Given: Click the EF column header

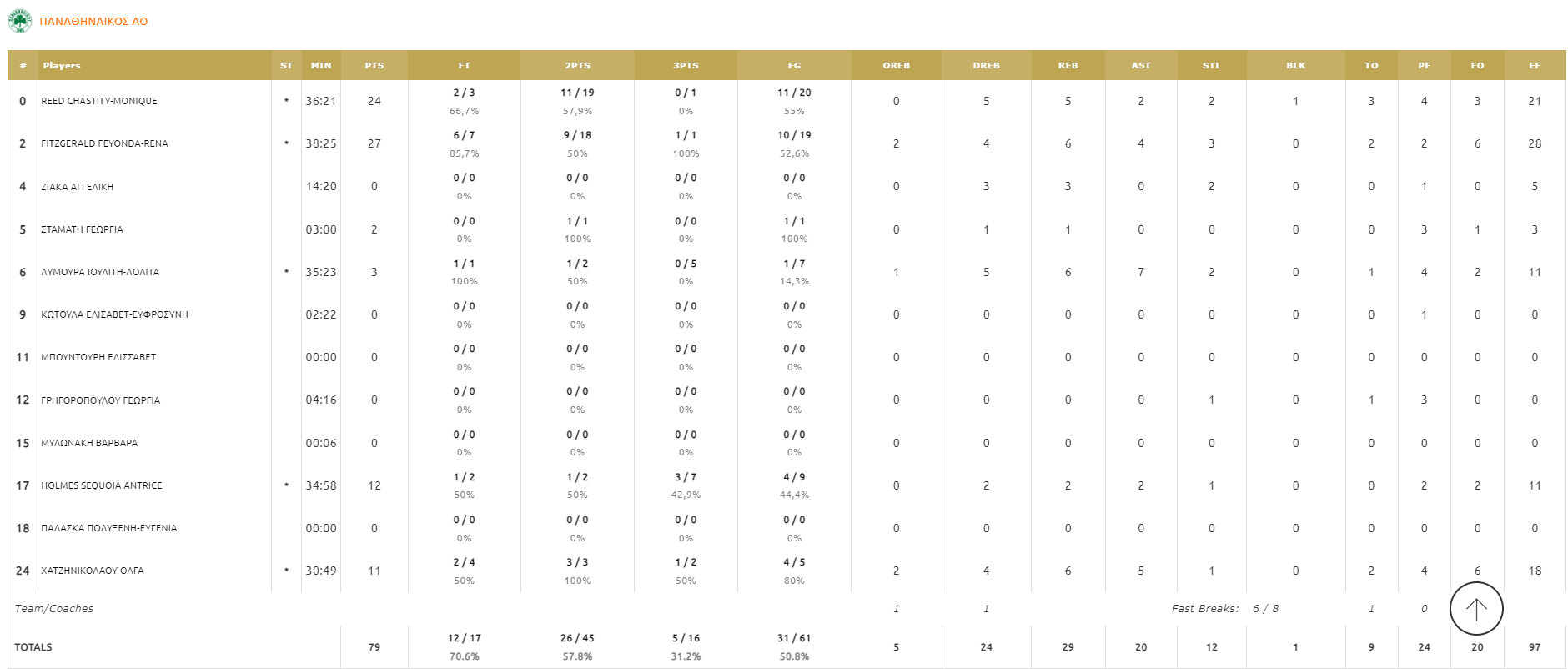Looking at the screenshot, I should (x=1535, y=65).
